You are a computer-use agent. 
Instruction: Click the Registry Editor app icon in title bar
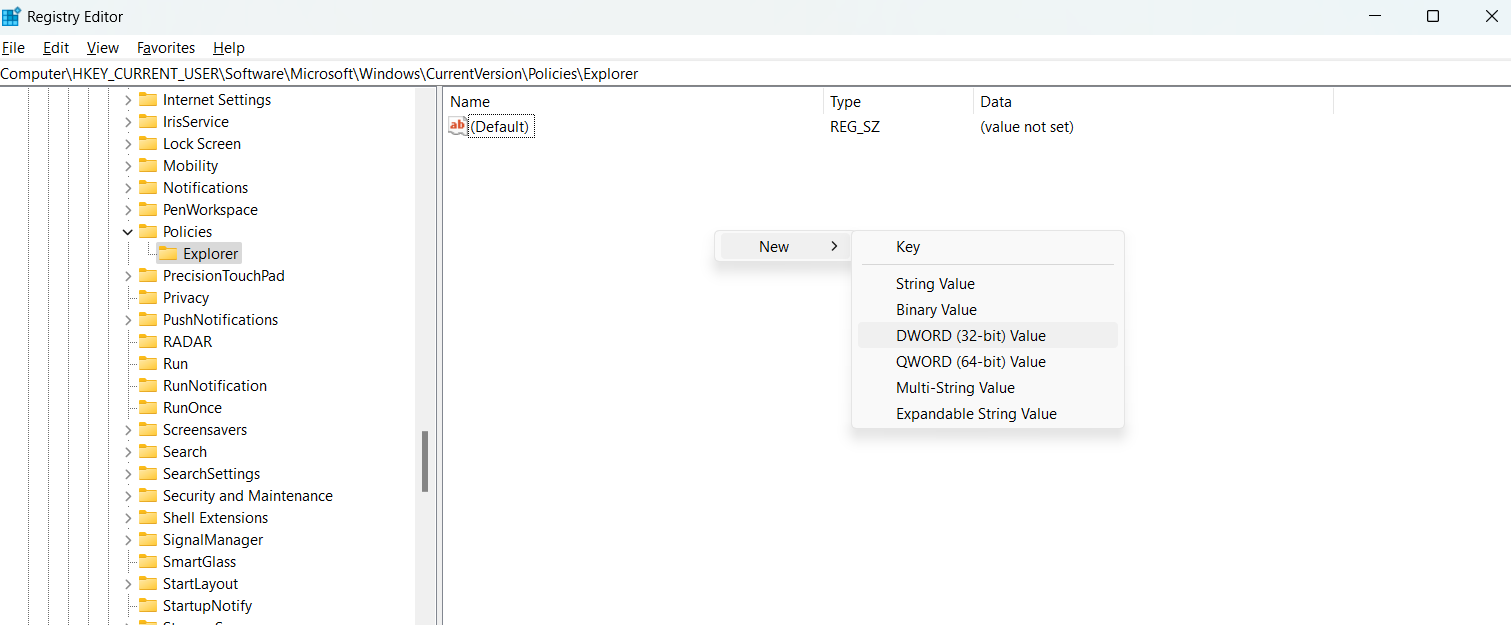[x=12, y=16]
